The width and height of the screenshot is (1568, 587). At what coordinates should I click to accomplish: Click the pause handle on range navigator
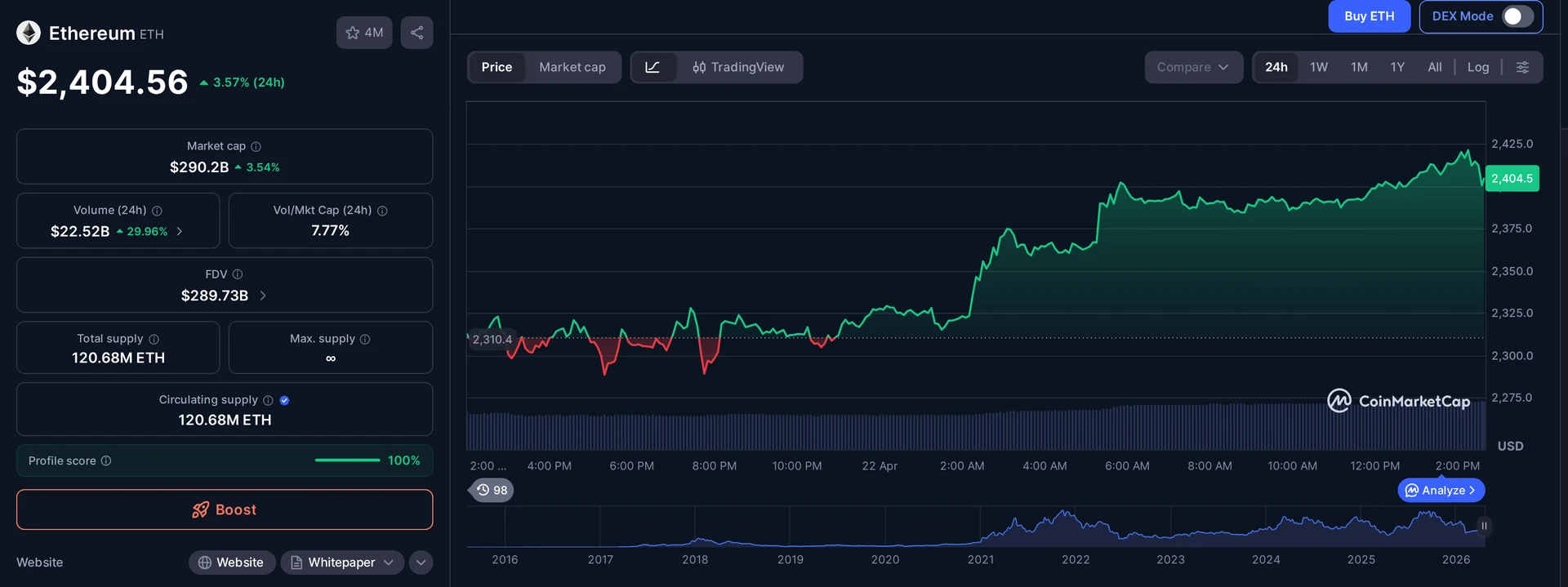pyautogui.click(x=1484, y=526)
